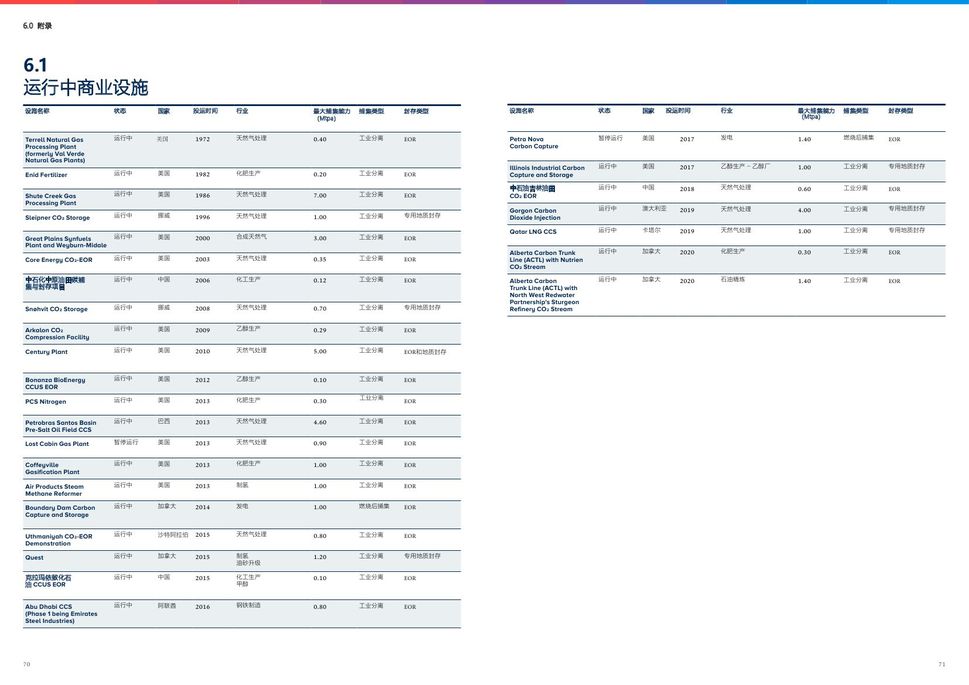Click the Qatar LNG CCS facility name
969x685 pixels.
point(533,232)
